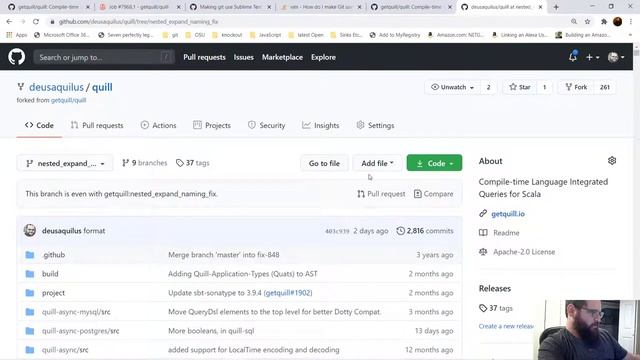Open the 403c939 commit hash
Image resolution: width=640 pixels, height=360 pixels.
[x=337, y=231]
